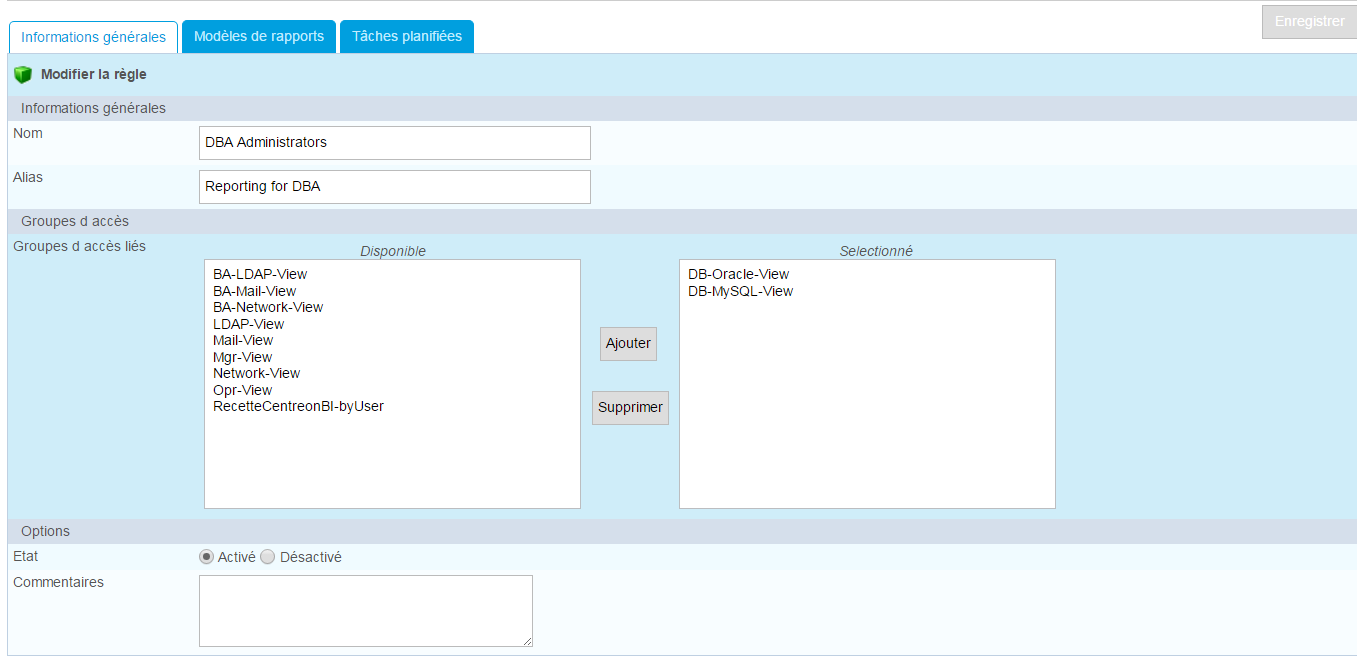Switch to Modèles de rapports tab
This screenshot has width=1357, height=662.
[x=259, y=36]
